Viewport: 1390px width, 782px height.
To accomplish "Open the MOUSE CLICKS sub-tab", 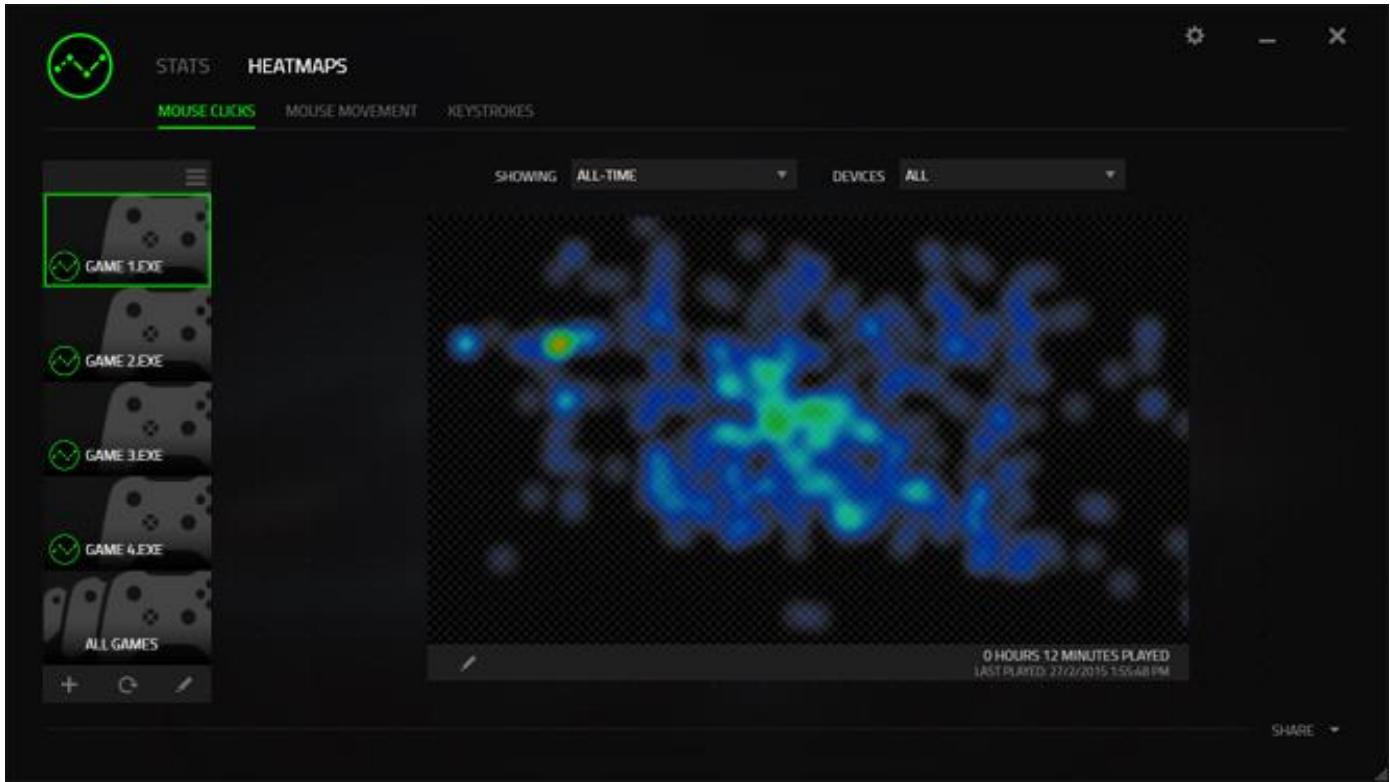I will (206, 112).
